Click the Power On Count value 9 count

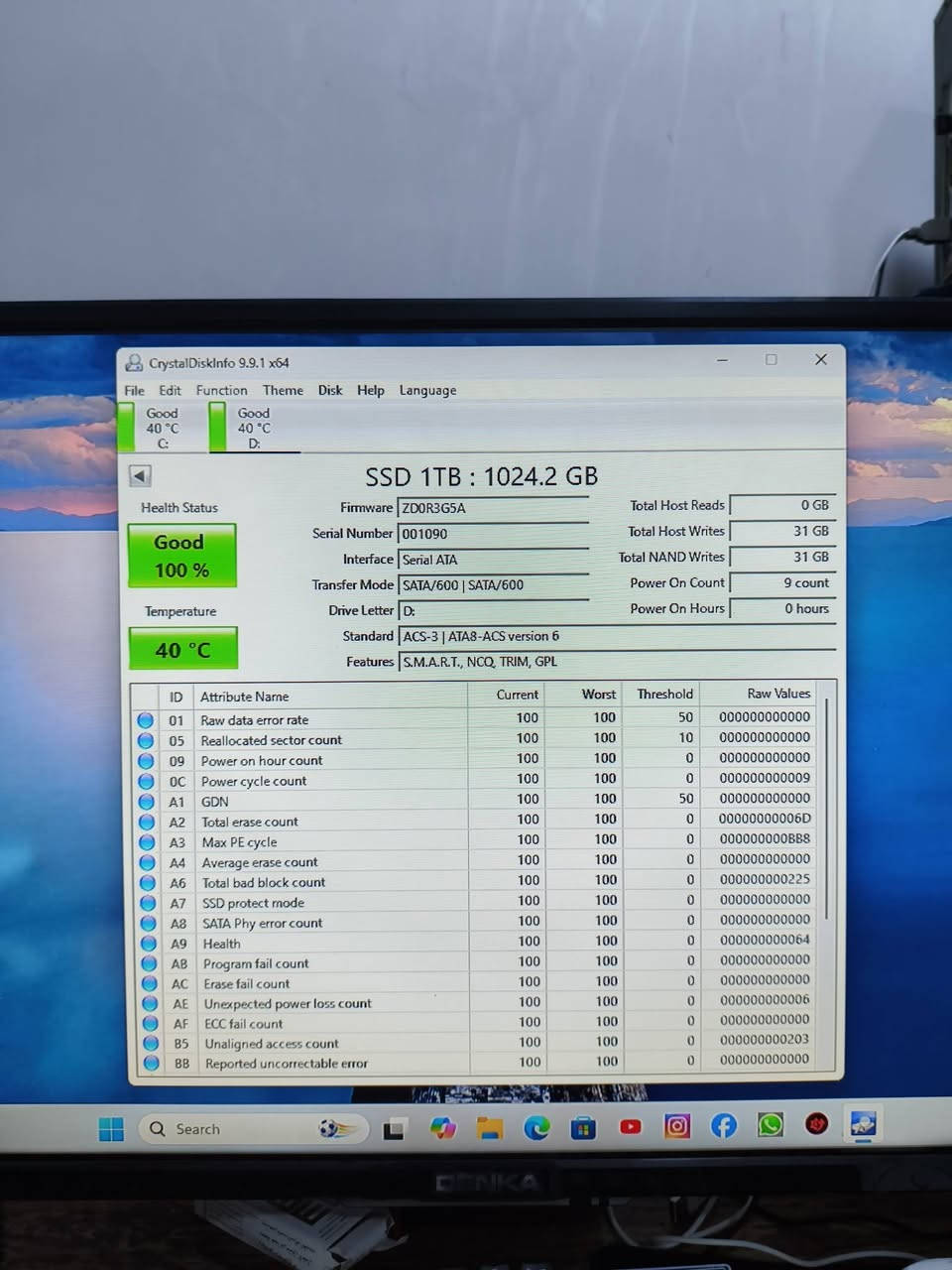click(x=782, y=582)
